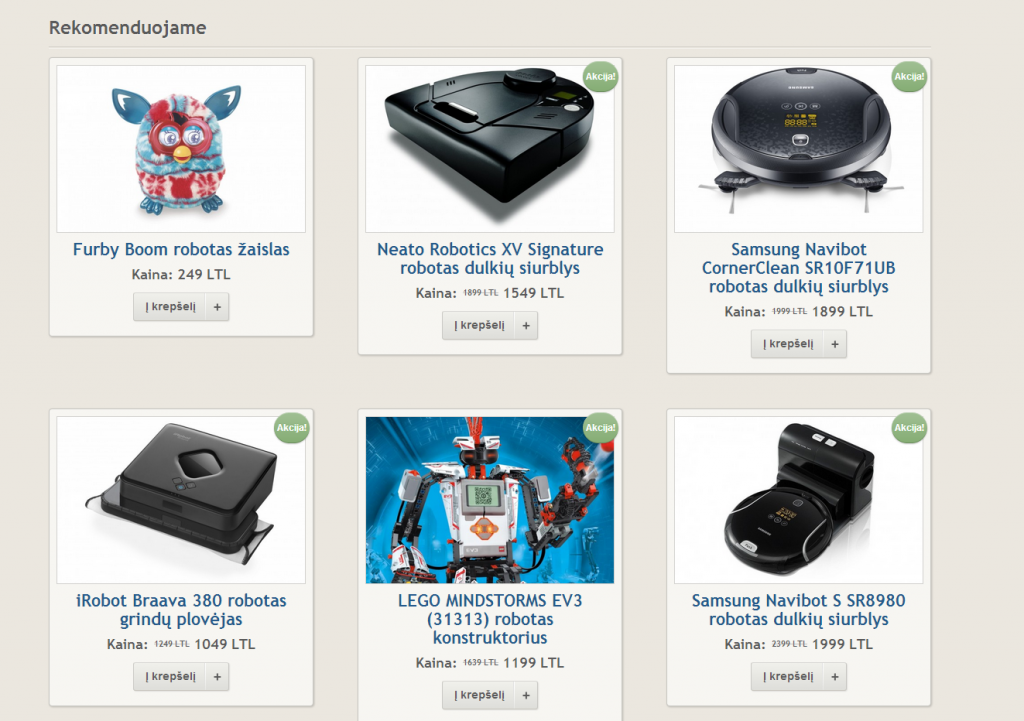The height and width of the screenshot is (721, 1024).
Task: Click the plus icon under Neato Robotics XV Signature
Action: pos(526,325)
